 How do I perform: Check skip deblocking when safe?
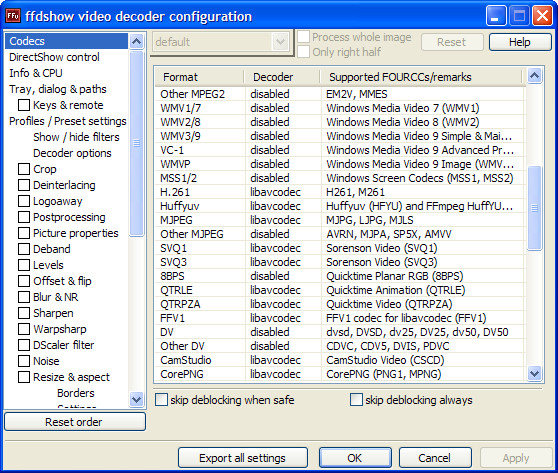click(x=161, y=400)
